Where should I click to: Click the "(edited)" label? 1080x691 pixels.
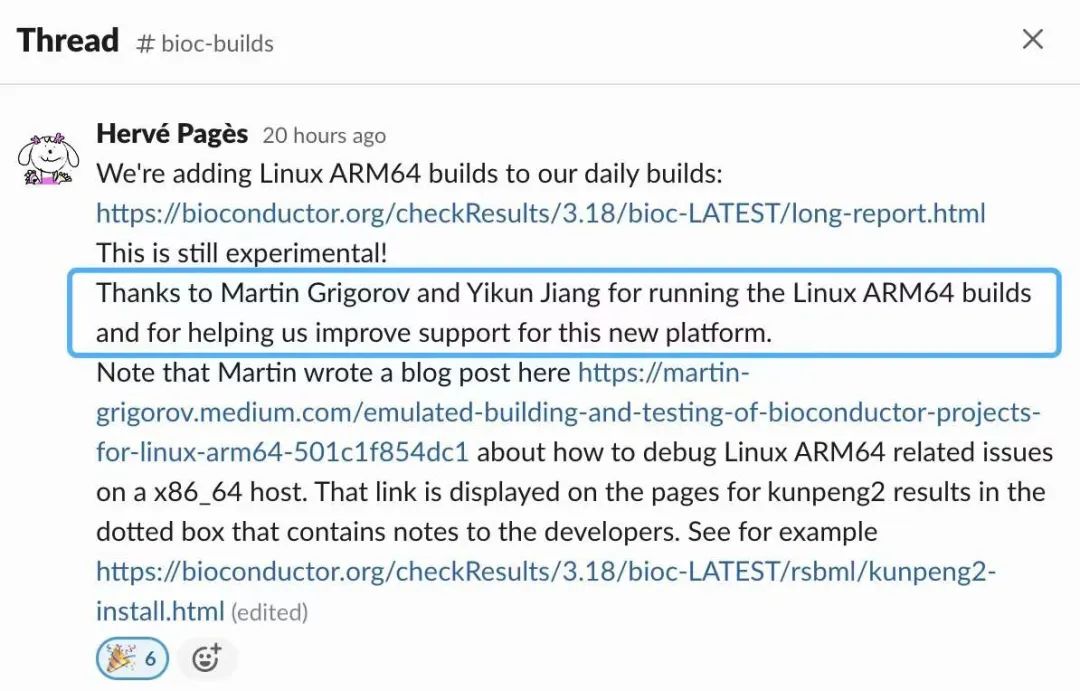click(269, 612)
